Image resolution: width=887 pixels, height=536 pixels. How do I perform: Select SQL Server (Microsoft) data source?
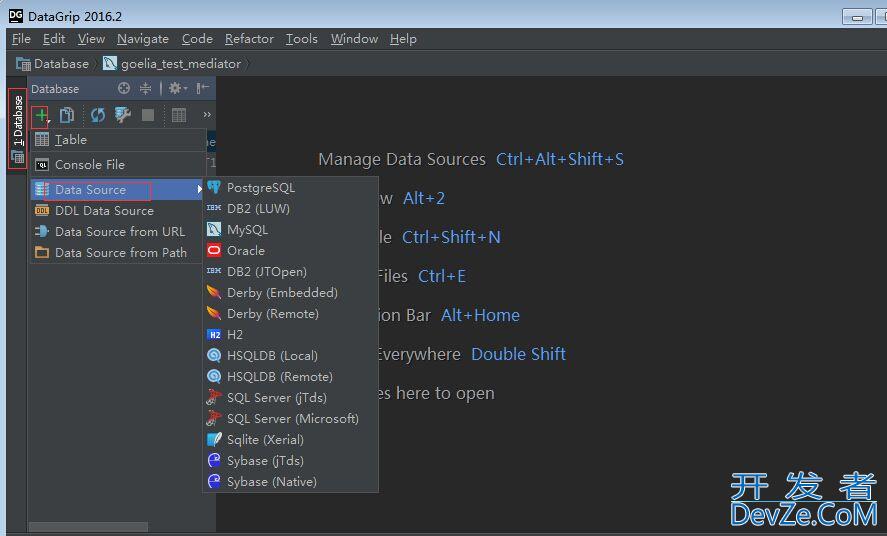tap(291, 418)
